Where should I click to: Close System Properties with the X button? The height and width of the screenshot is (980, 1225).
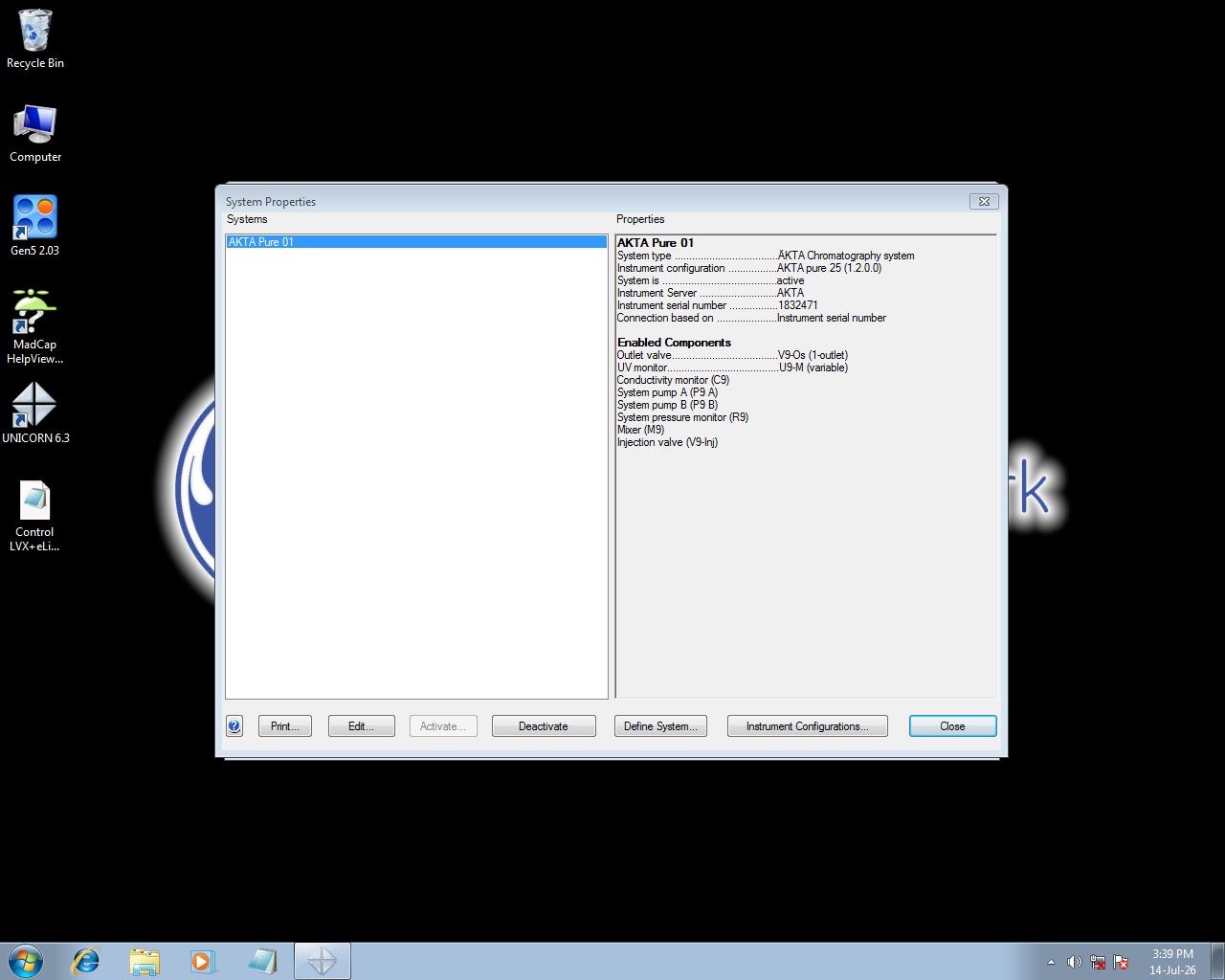pyautogui.click(x=984, y=201)
